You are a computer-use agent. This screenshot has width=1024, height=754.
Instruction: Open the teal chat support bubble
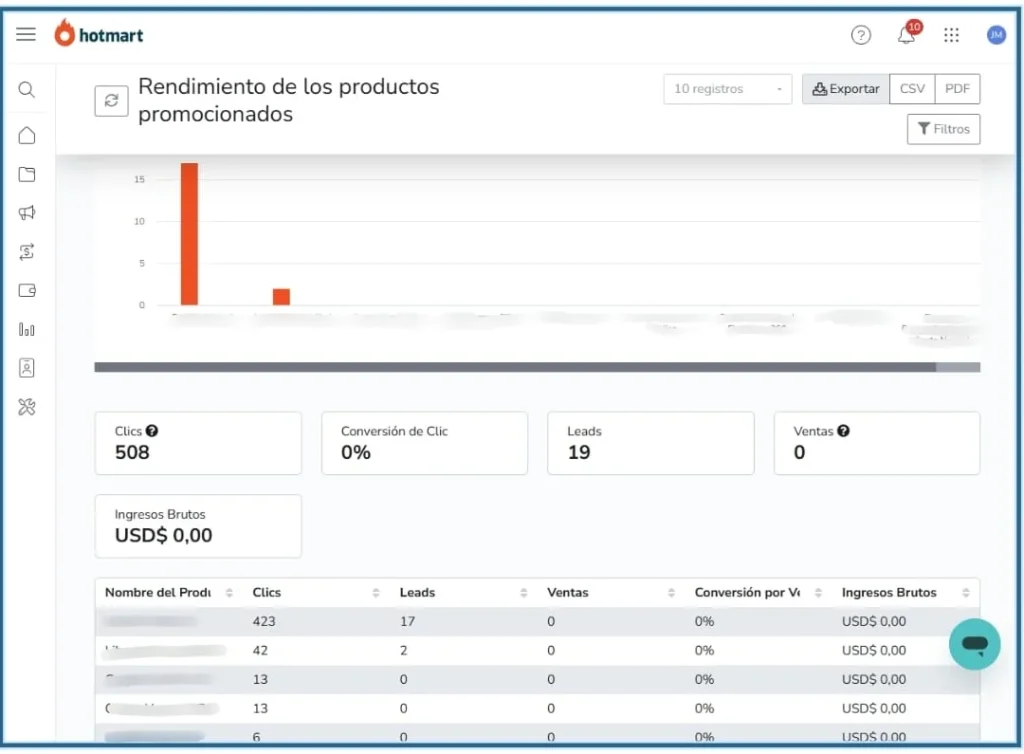[x=975, y=644]
